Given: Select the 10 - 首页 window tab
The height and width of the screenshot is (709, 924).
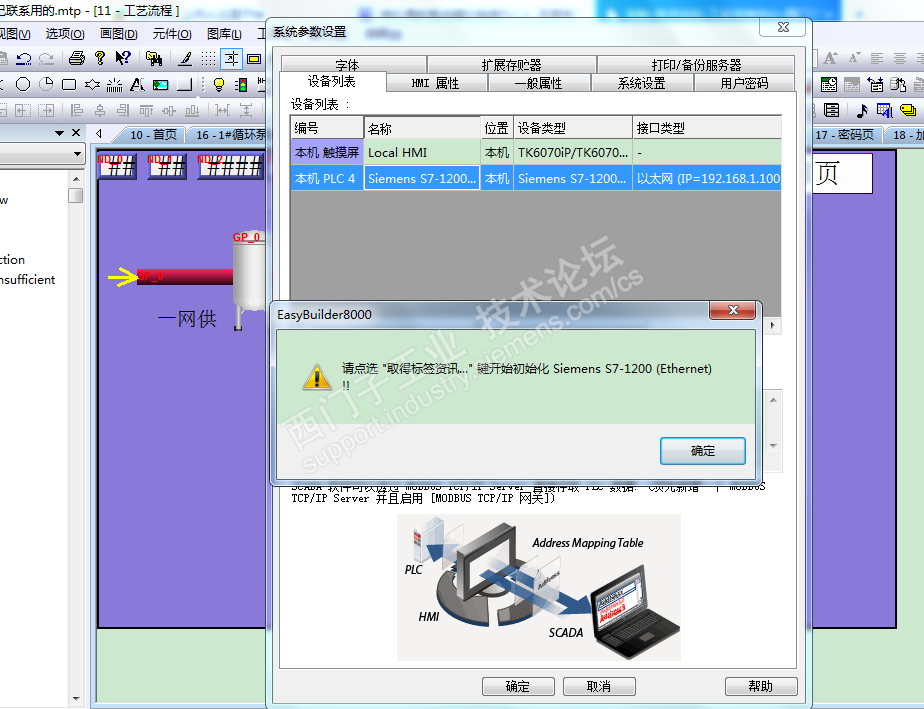Looking at the screenshot, I should coord(153,134).
